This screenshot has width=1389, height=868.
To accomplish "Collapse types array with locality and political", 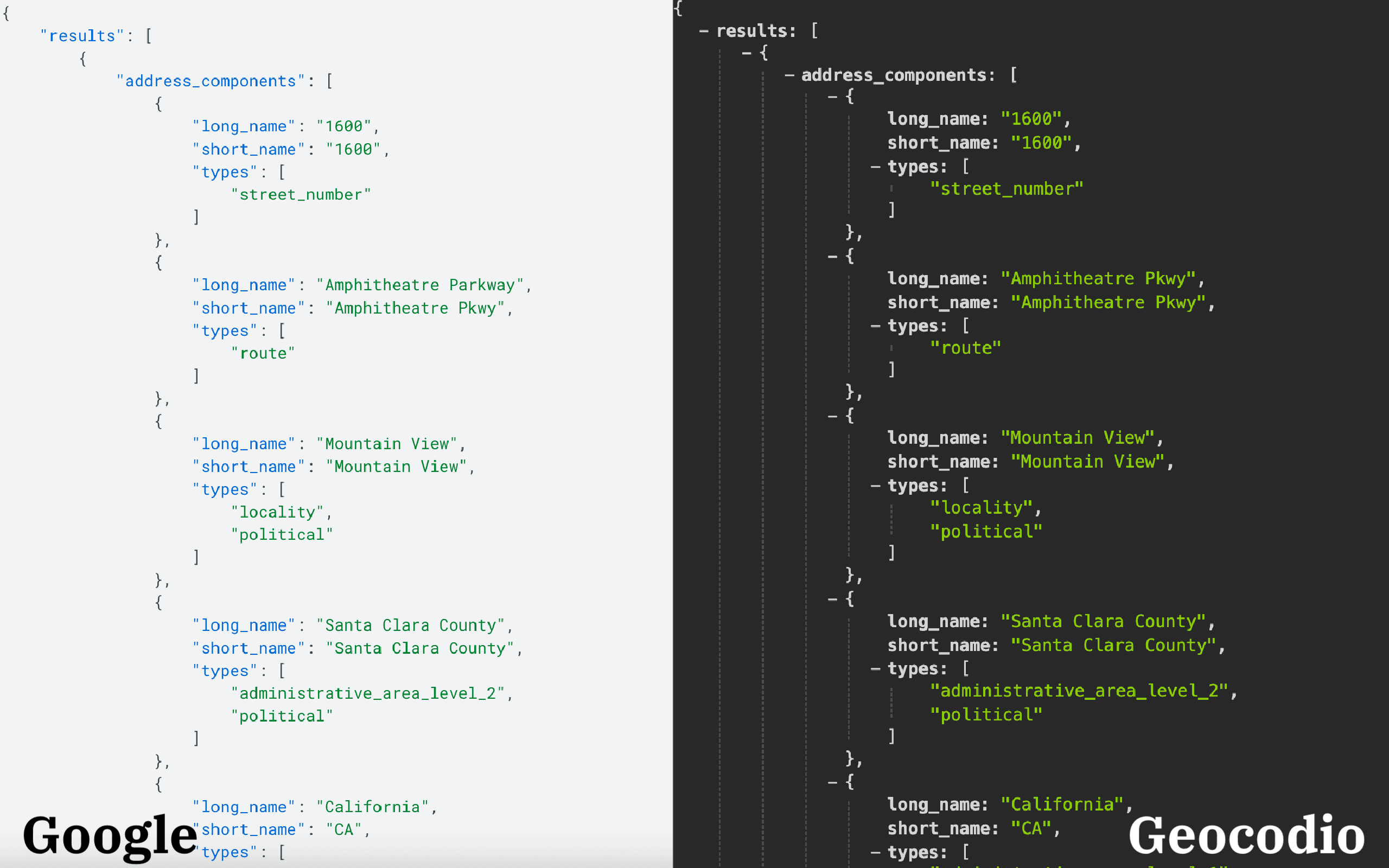I will (x=875, y=486).
